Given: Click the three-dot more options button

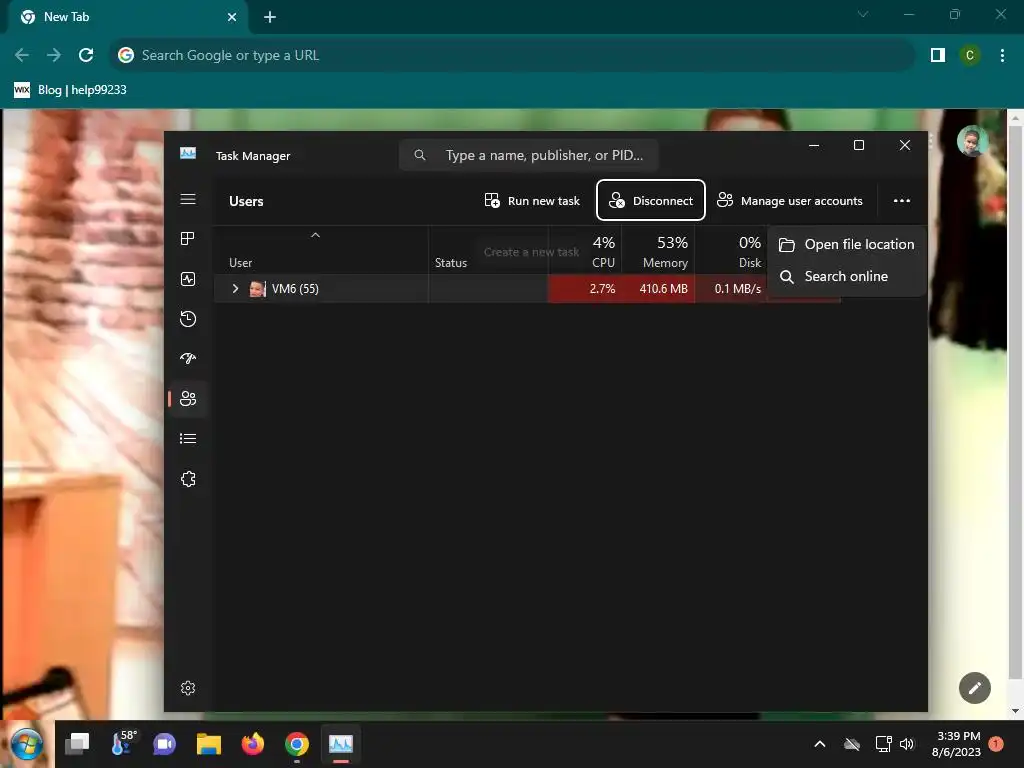Looking at the screenshot, I should pyautogui.click(x=901, y=200).
